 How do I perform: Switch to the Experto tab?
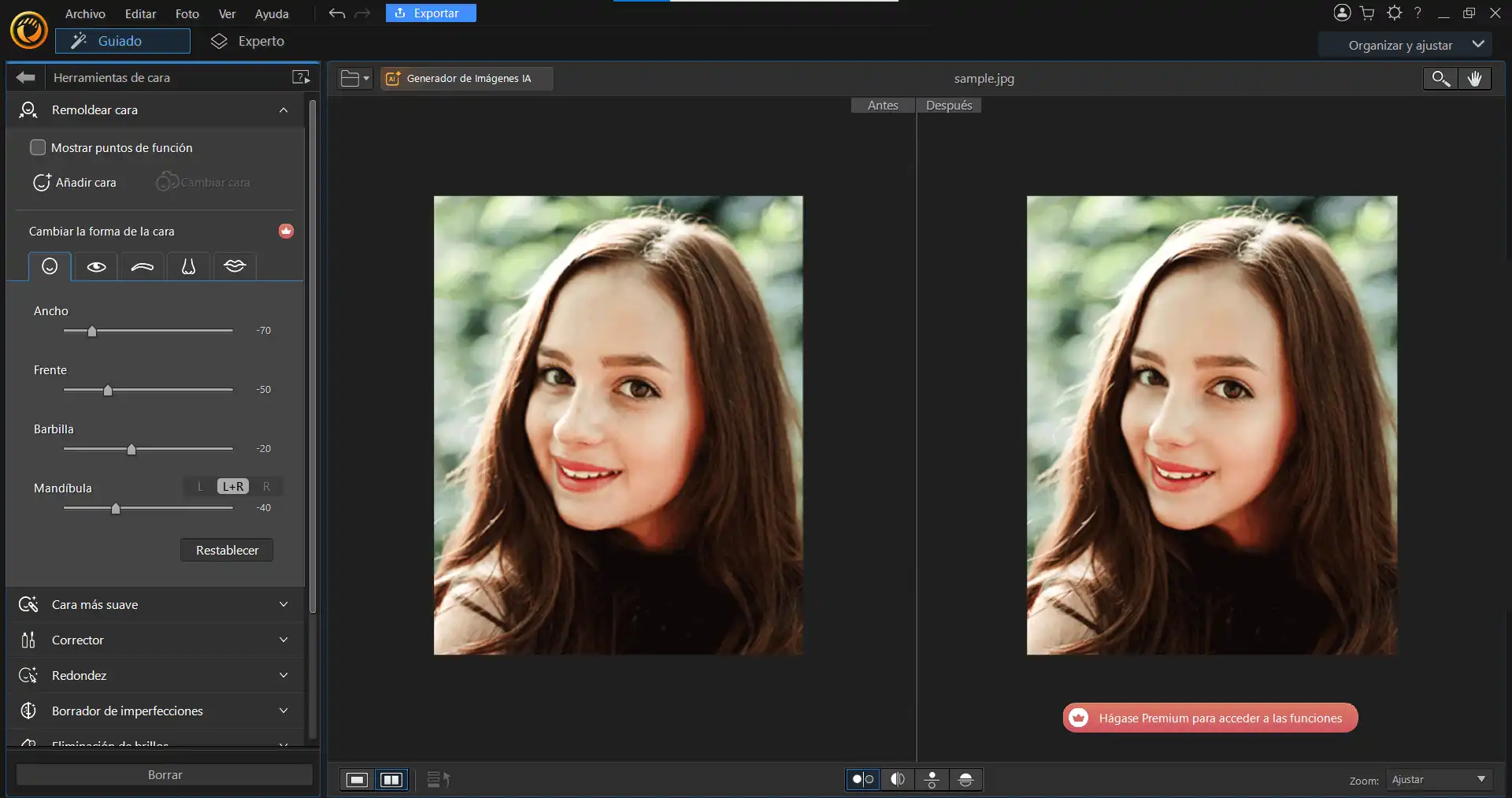click(247, 41)
